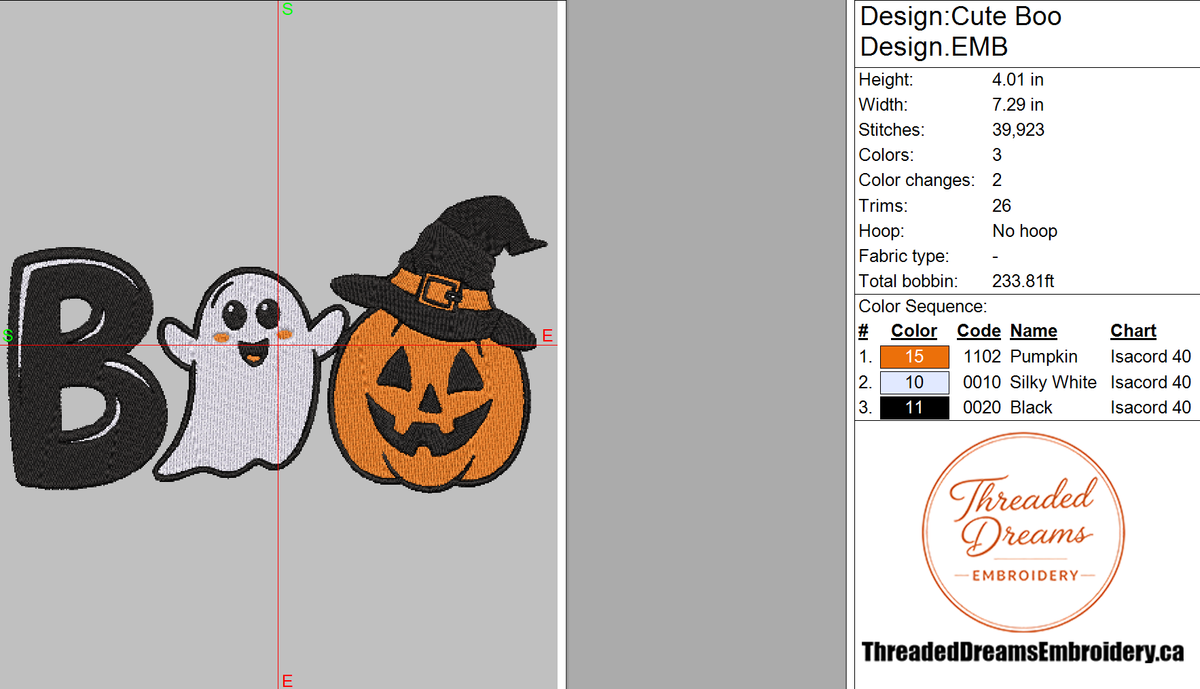This screenshot has width=1200, height=689.
Task: Click the Design:Cute Boo Design.EMB title
Action: 960,32
